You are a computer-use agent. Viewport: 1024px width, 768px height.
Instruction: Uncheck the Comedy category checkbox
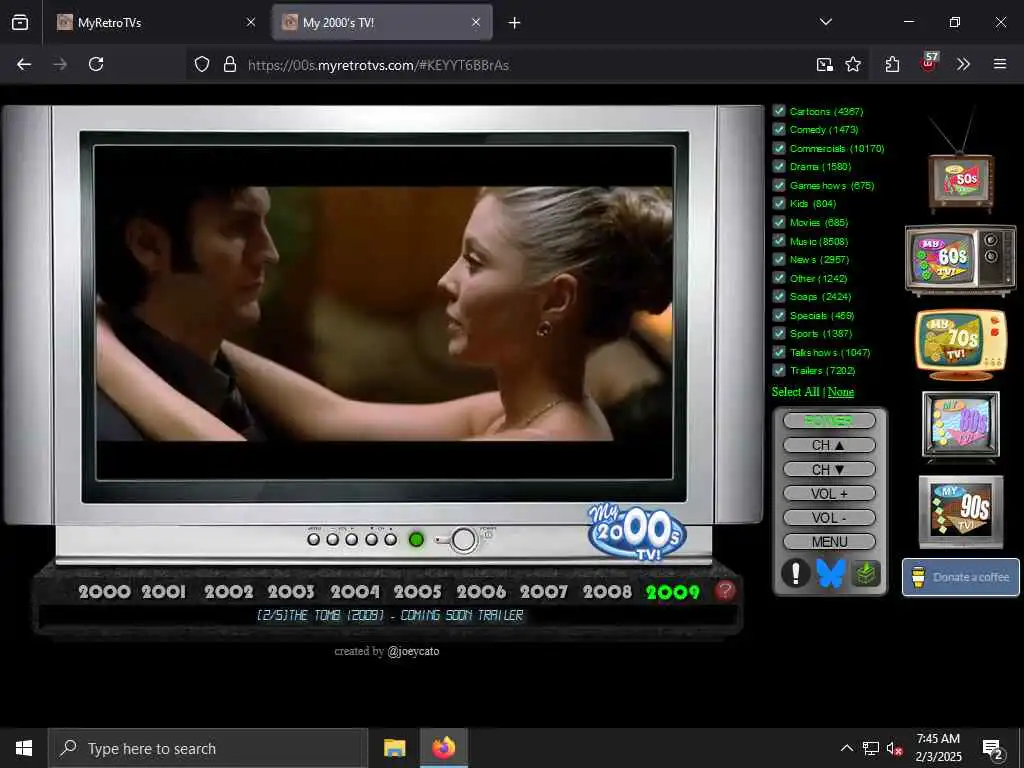(x=778, y=129)
